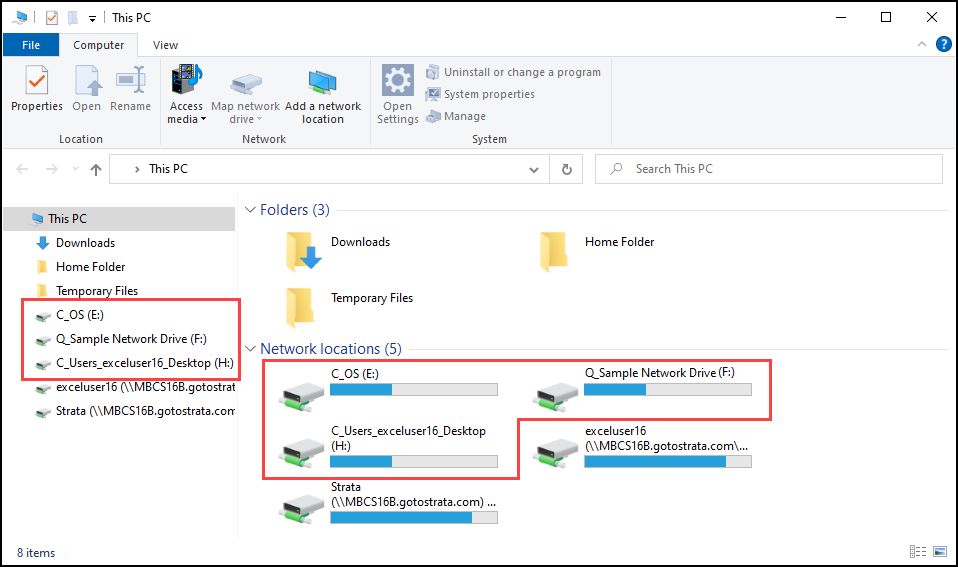Collapse the Network locations group
Viewport: 958px width, 567px height.
[x=250, y=349]
